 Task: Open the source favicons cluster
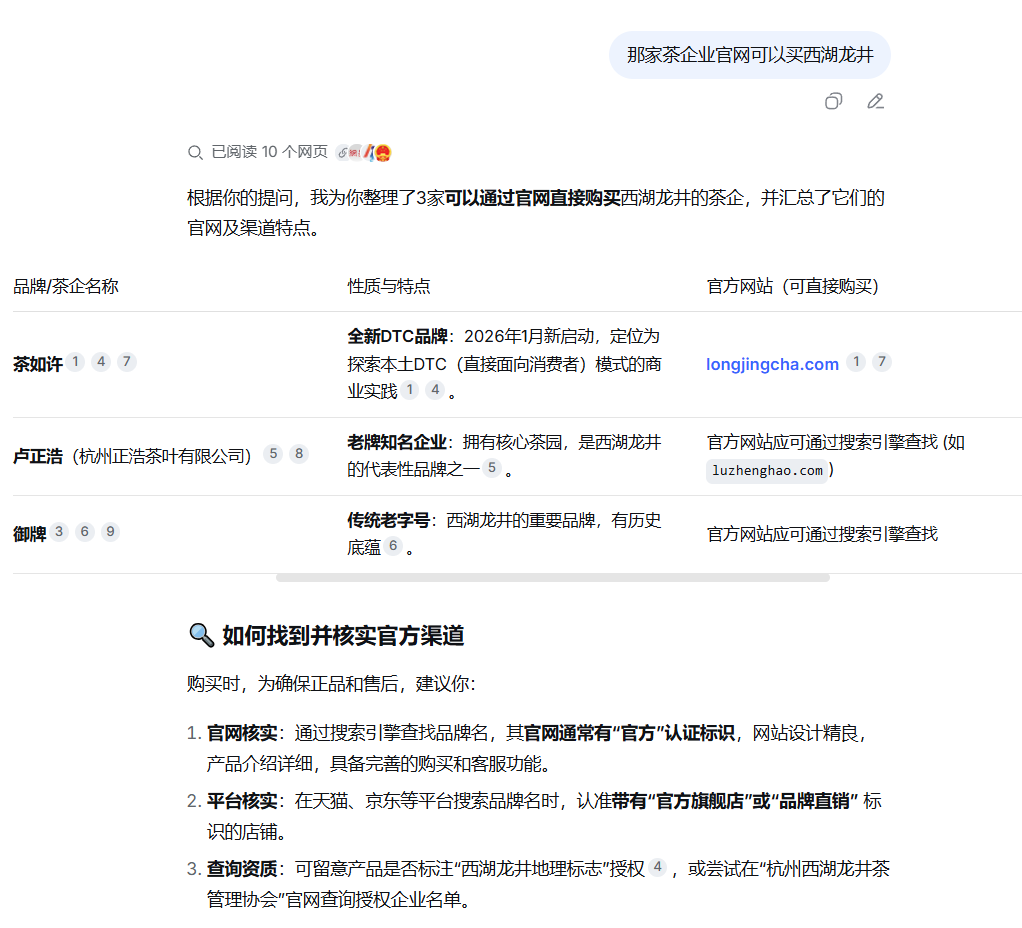[363, 152]
